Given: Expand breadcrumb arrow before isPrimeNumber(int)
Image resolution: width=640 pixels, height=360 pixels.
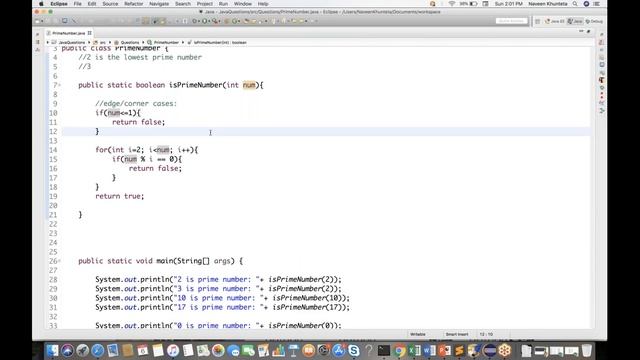Looking at the screenshot, I should tap(183, 42).
